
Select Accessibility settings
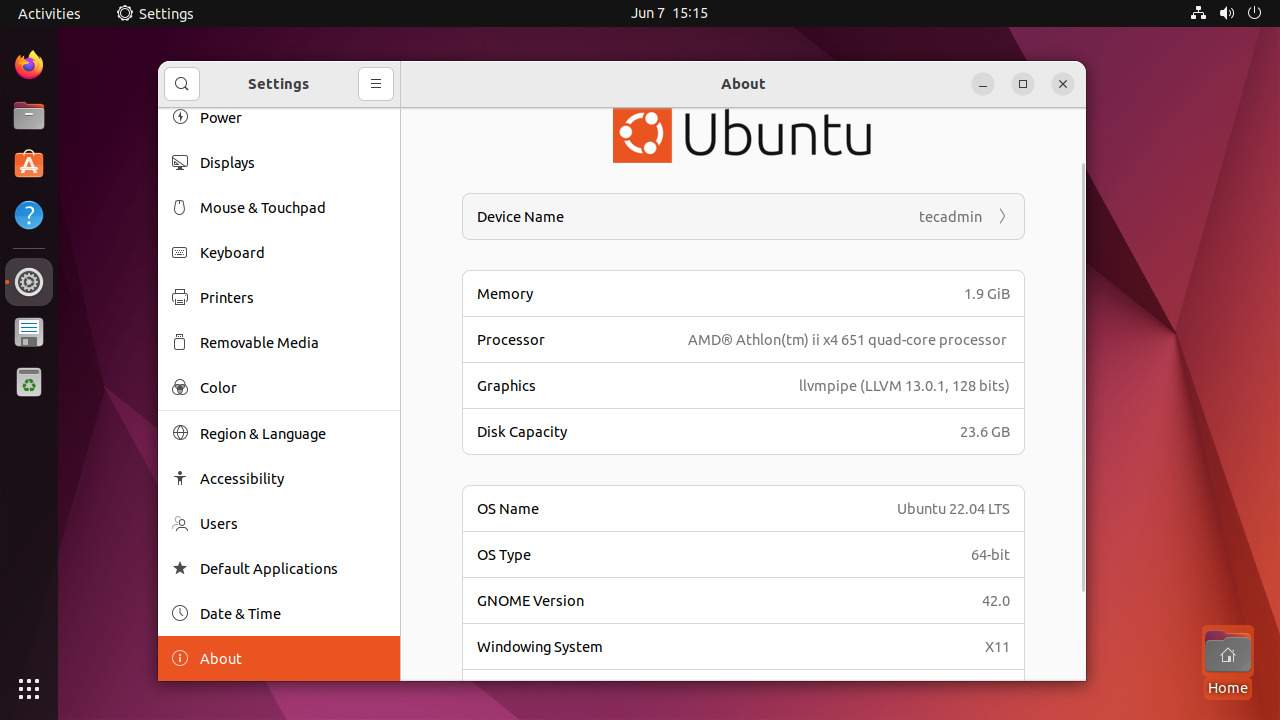click(x=241, y=478)
